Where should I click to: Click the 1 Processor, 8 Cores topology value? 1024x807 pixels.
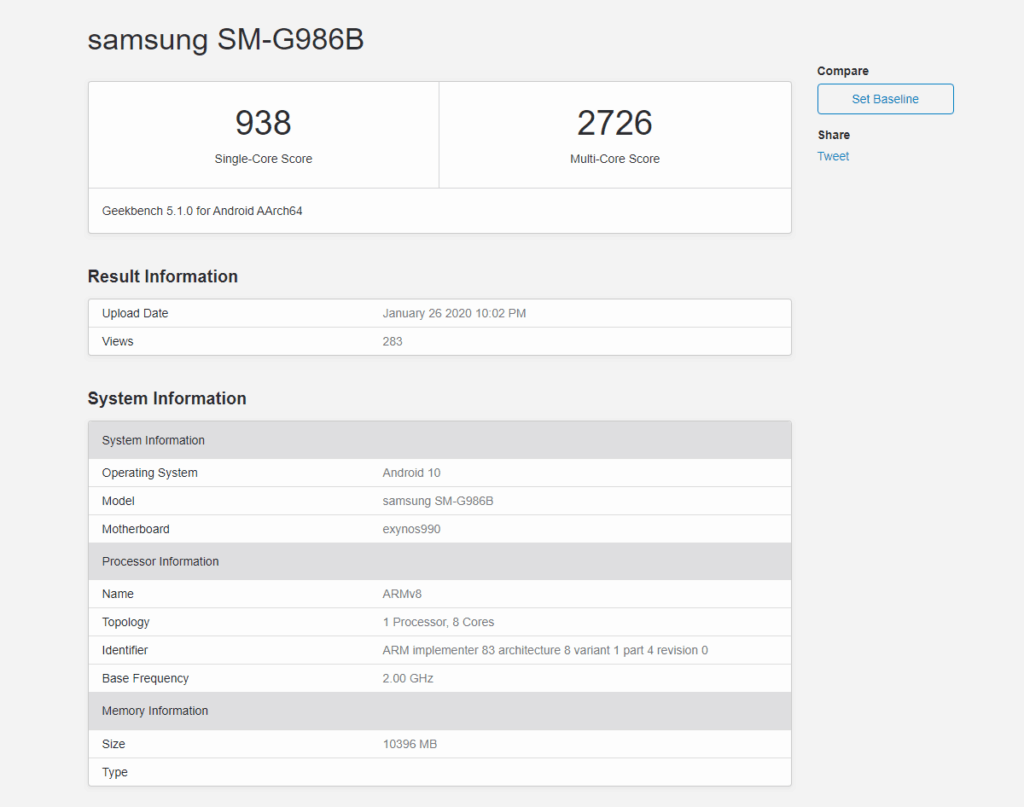[438, 622]
